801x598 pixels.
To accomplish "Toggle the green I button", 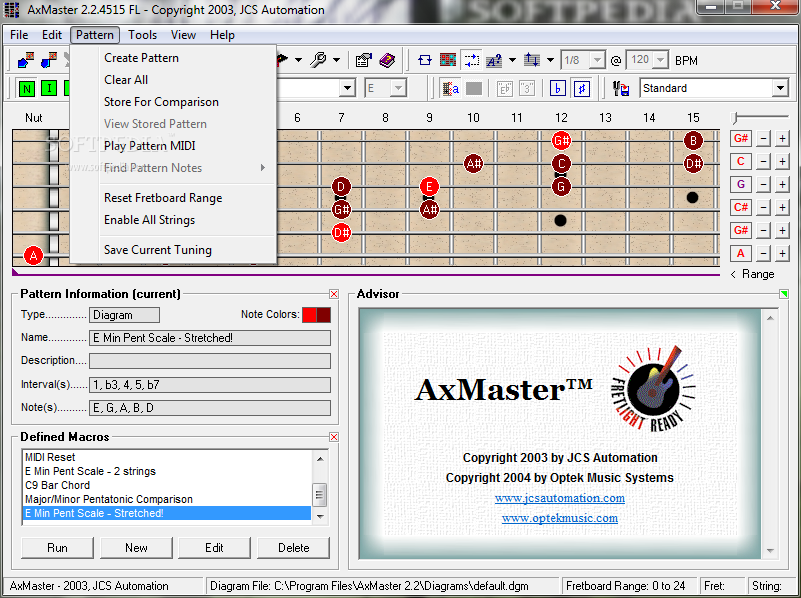I will pyautogui.click(x=49, y=88).
